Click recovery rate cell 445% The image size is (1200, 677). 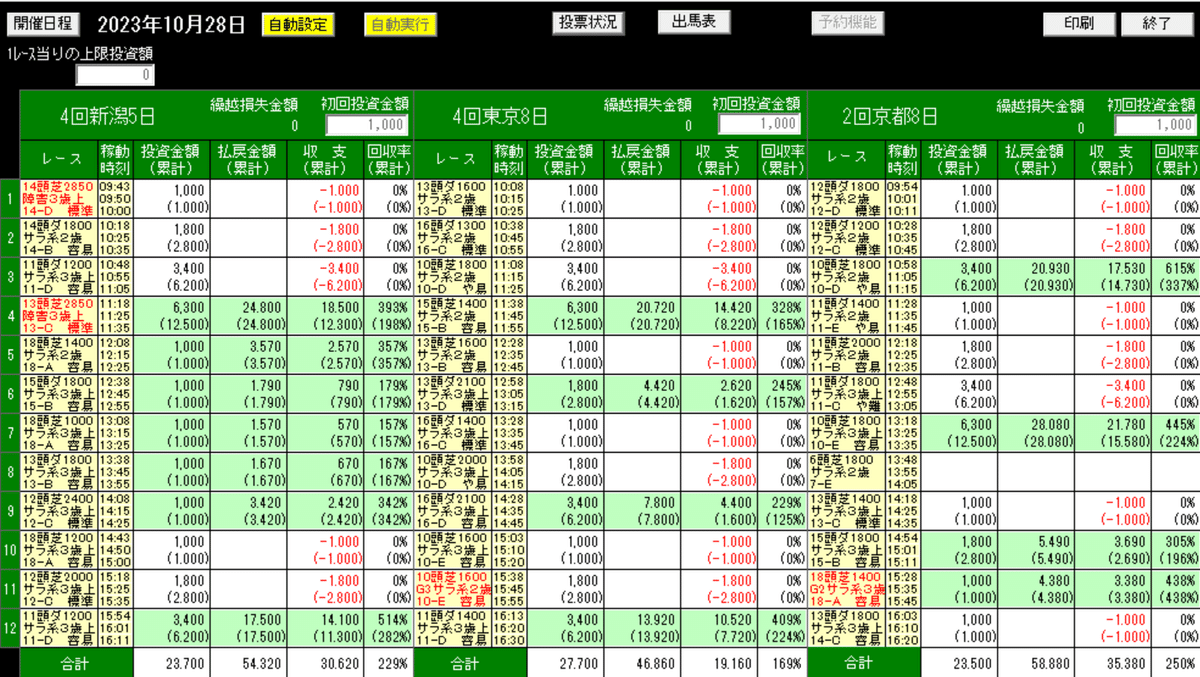(1176, 433)
